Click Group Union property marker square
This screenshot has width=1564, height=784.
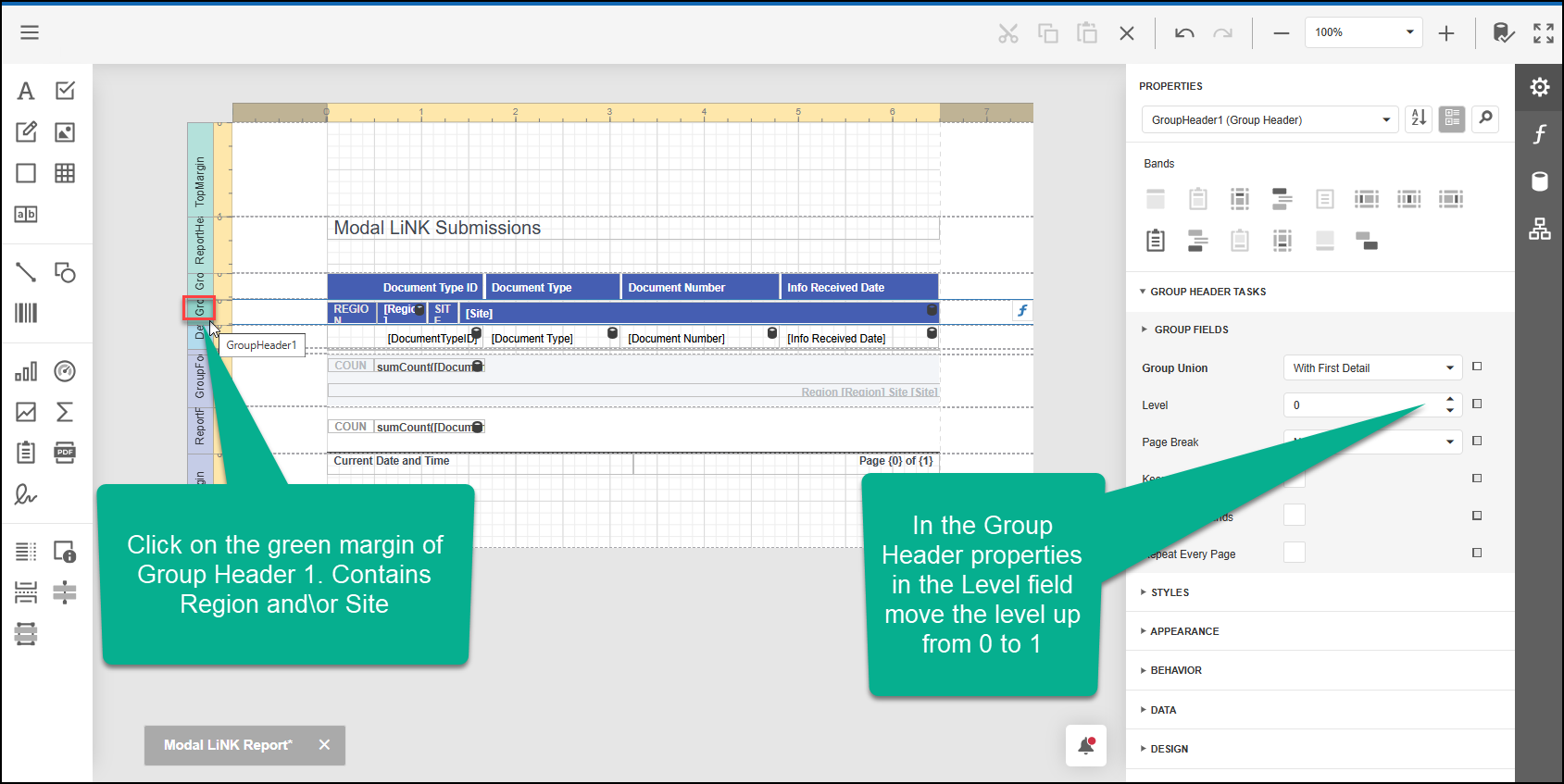(x=1477, y=367)
